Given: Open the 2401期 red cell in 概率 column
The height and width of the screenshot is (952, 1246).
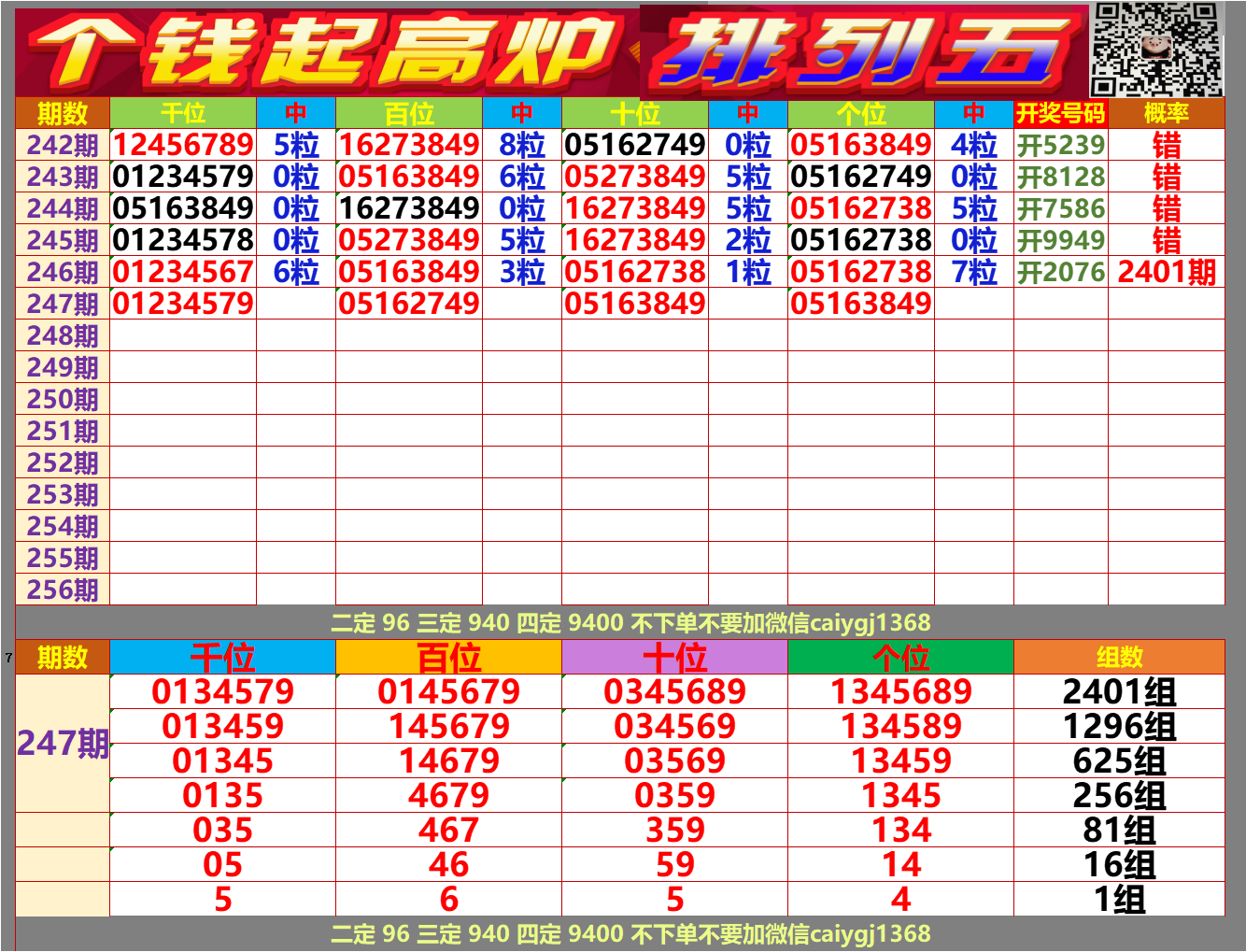Looking at the screenshot, I should [x=1165, y=271].
